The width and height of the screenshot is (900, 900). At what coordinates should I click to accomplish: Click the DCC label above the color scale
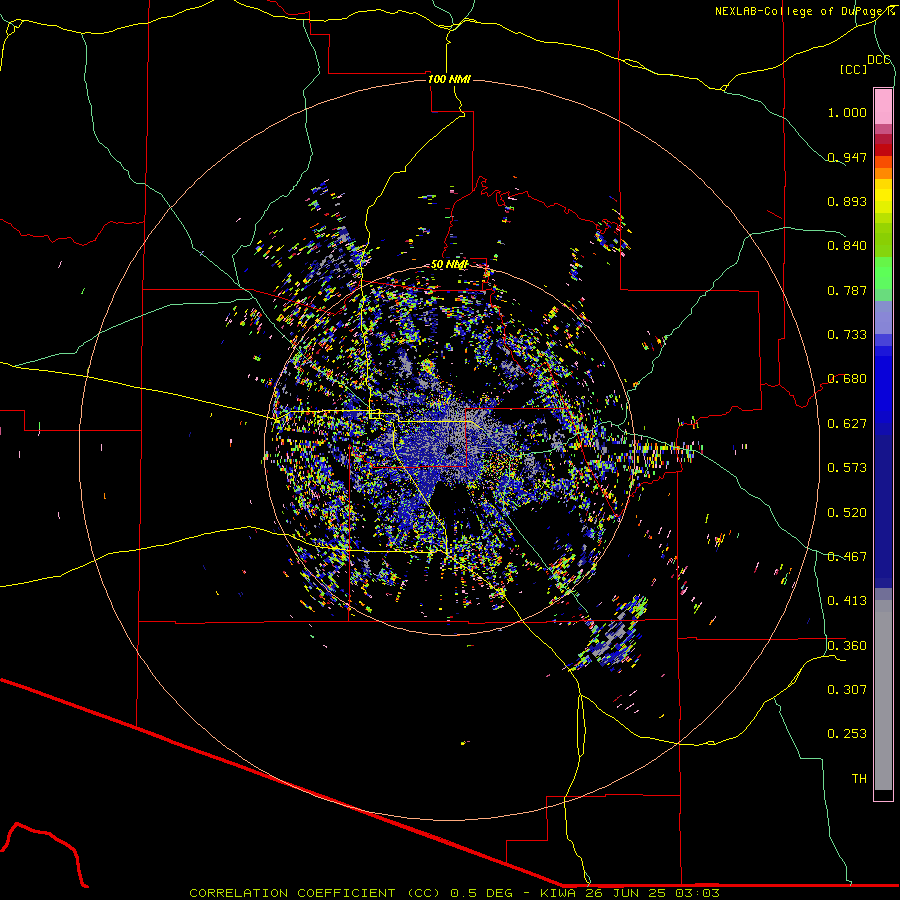[x=879, y=60]
